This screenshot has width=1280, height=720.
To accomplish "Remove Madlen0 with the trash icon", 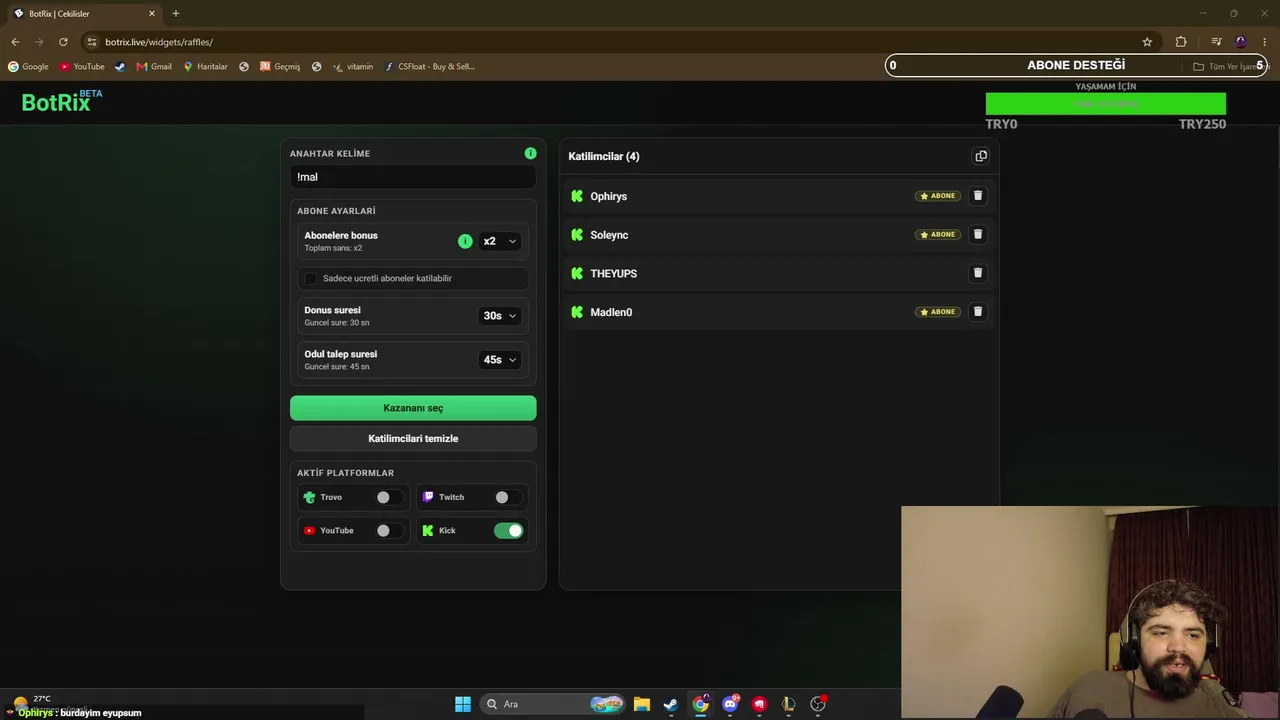I will [978, 312].
